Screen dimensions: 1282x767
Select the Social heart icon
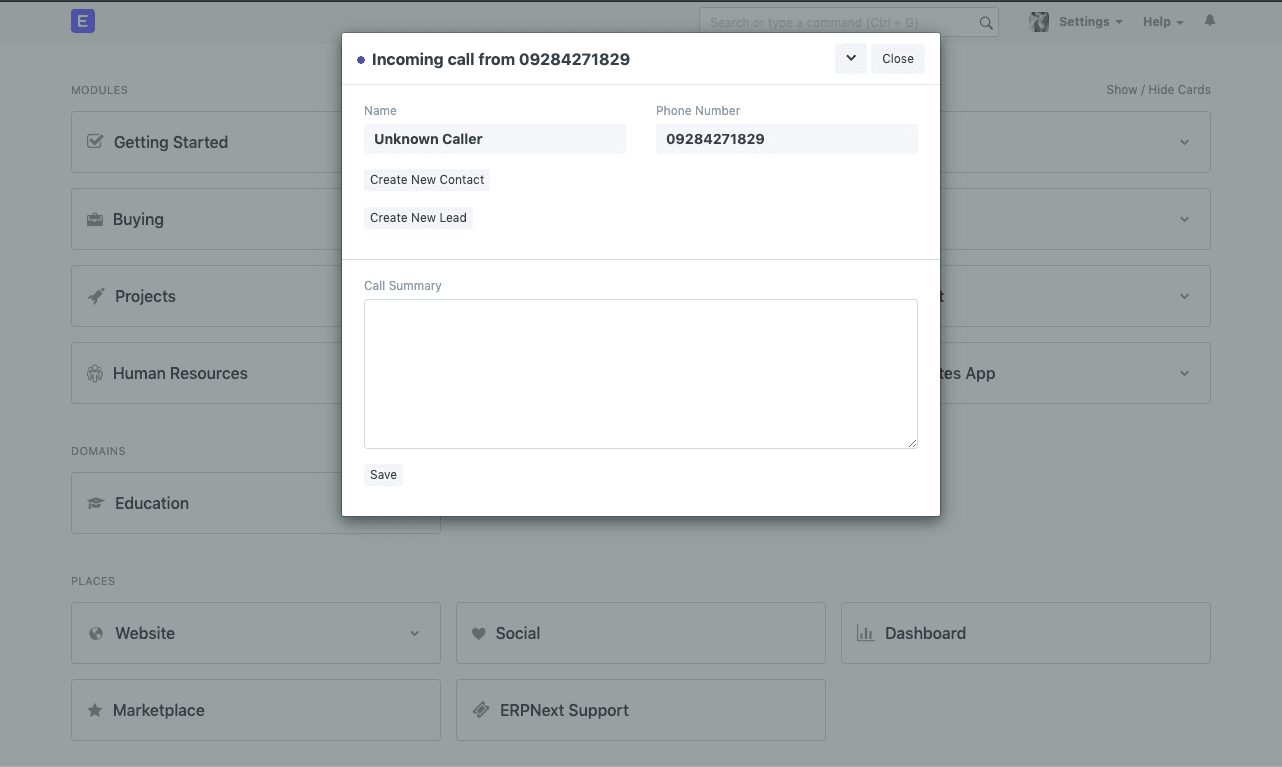click(478, 633)
